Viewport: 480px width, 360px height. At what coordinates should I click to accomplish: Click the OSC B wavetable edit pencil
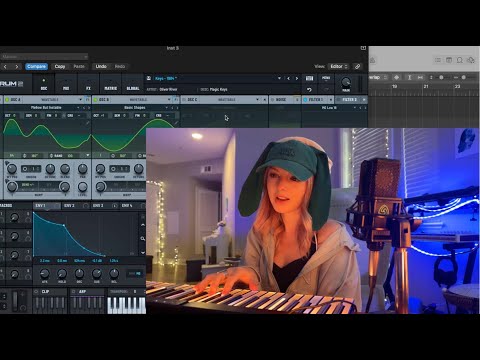(x=176, y=123)
